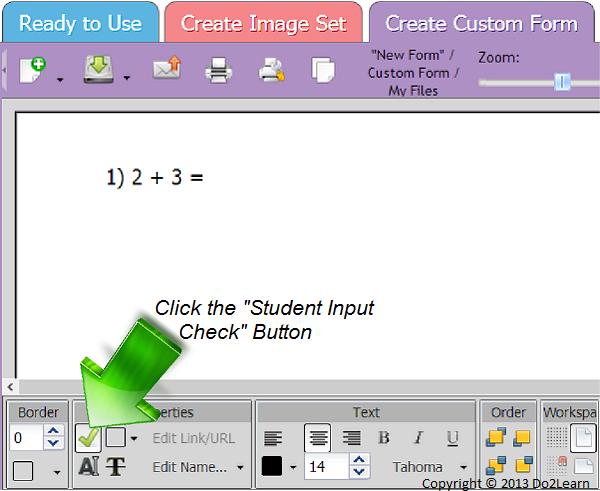Click the Print icon

point(218,70)
